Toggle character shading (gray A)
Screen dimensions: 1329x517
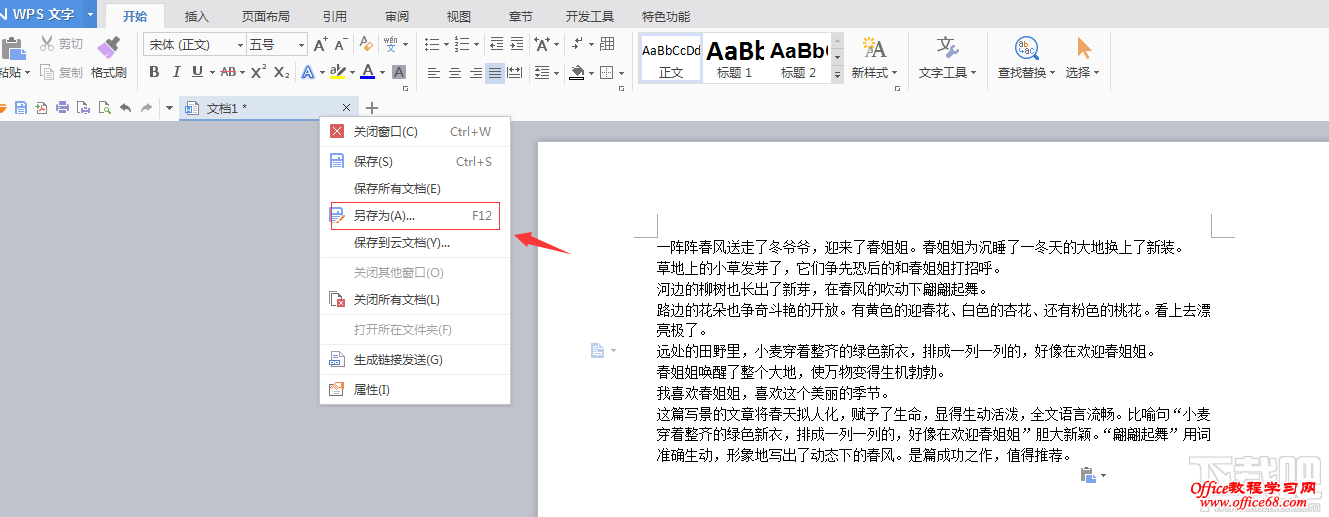[x=399, y=72]
